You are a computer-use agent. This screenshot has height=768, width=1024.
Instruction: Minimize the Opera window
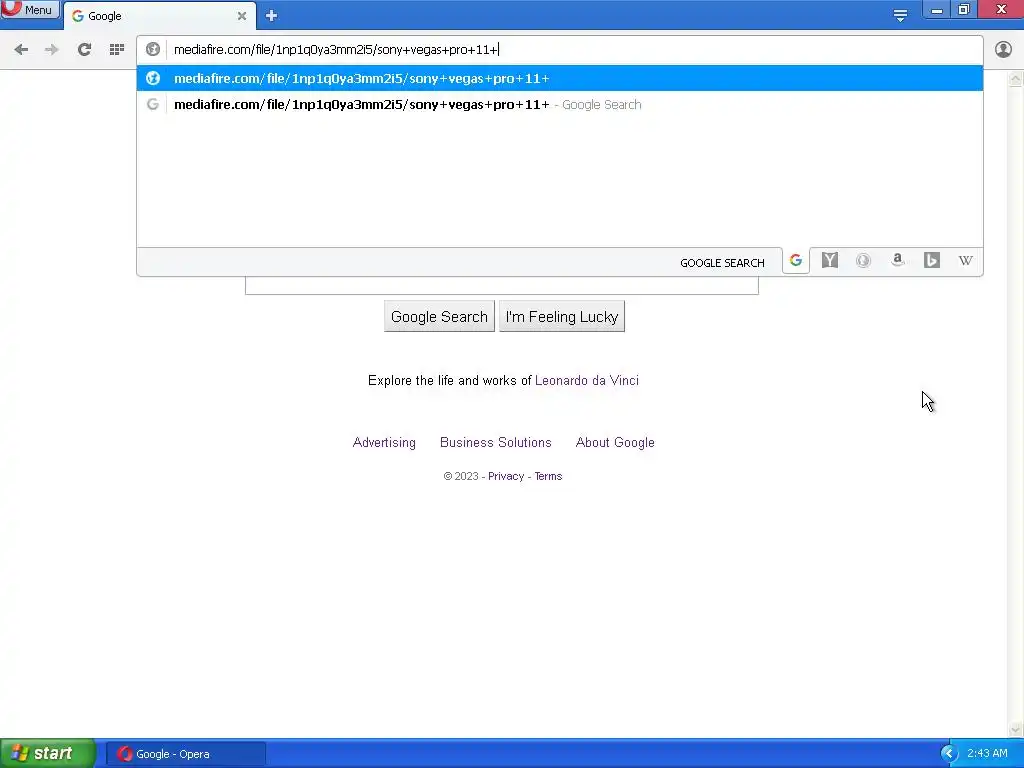point(936,9)
